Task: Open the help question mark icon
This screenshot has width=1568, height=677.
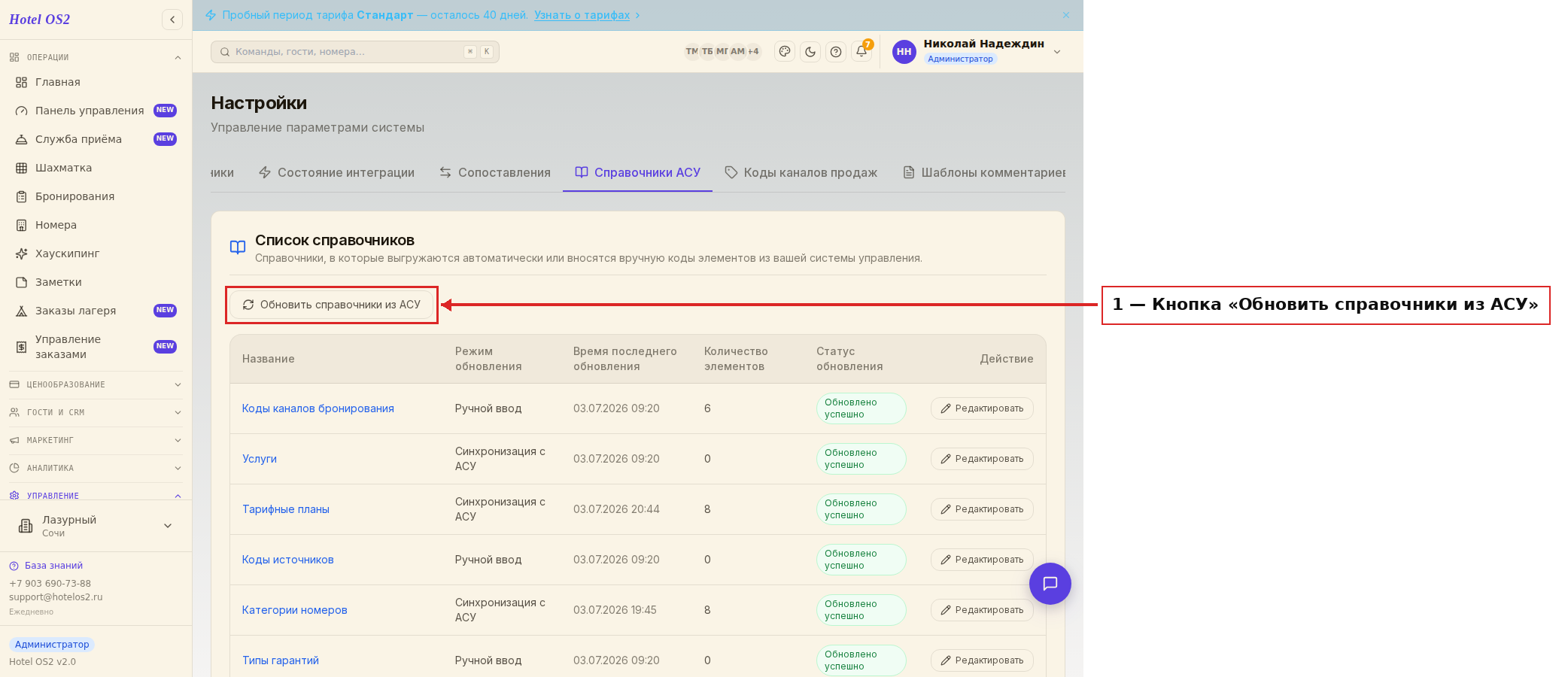Action: [x=836, y=51]
